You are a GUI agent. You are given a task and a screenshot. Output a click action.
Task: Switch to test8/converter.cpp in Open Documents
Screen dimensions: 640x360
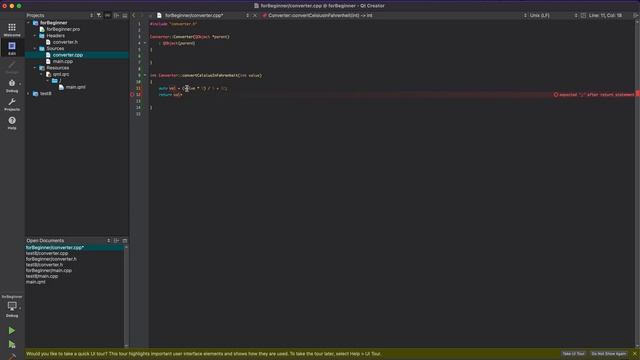pos(47,253)
